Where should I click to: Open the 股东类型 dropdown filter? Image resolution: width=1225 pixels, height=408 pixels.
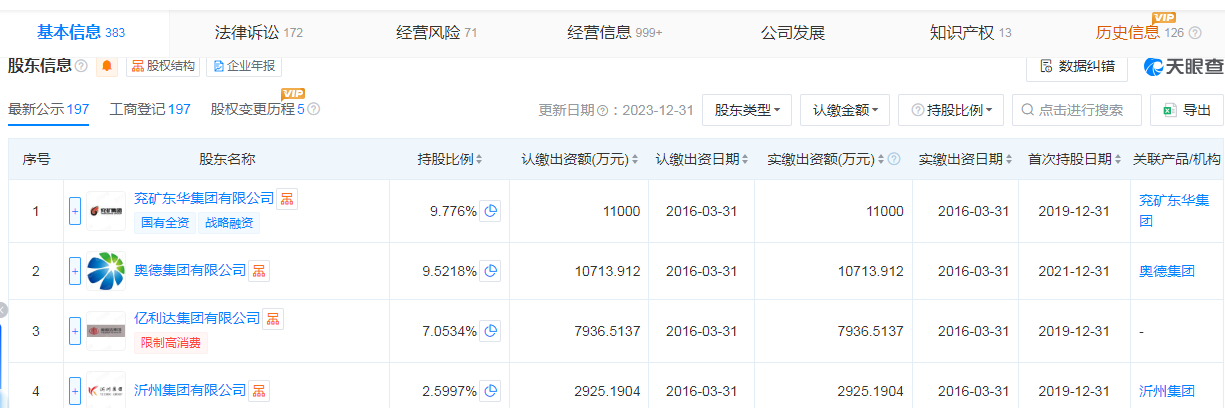coord(748,110)
